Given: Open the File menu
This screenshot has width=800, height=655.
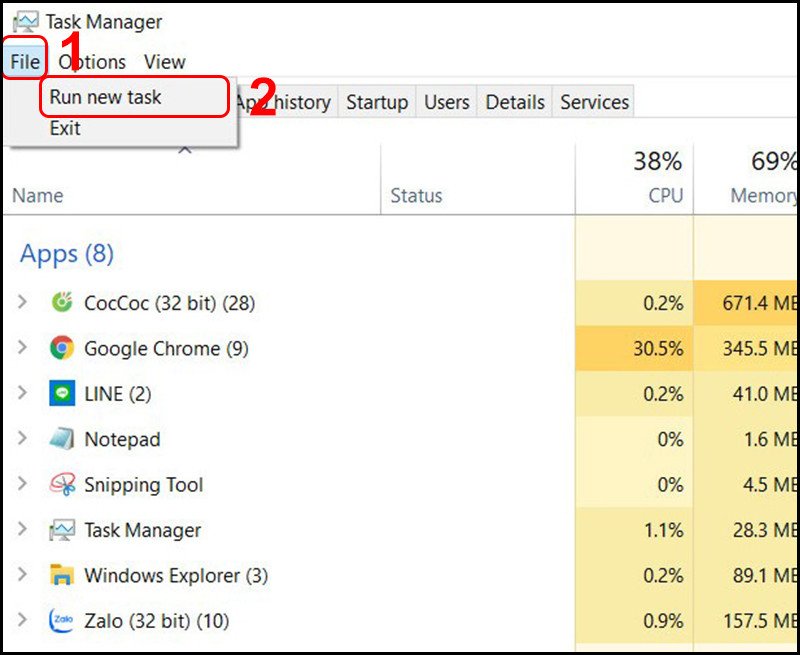Looking at the screenshot, I should [22, 61].
